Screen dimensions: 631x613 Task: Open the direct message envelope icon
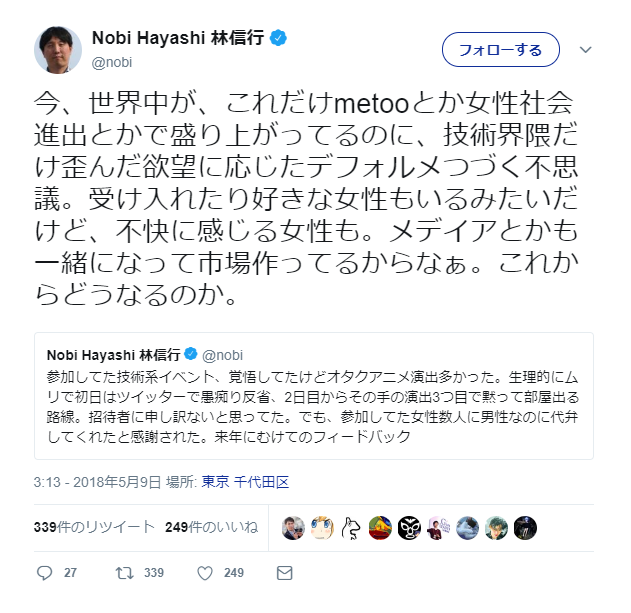[x=285, y=573]
